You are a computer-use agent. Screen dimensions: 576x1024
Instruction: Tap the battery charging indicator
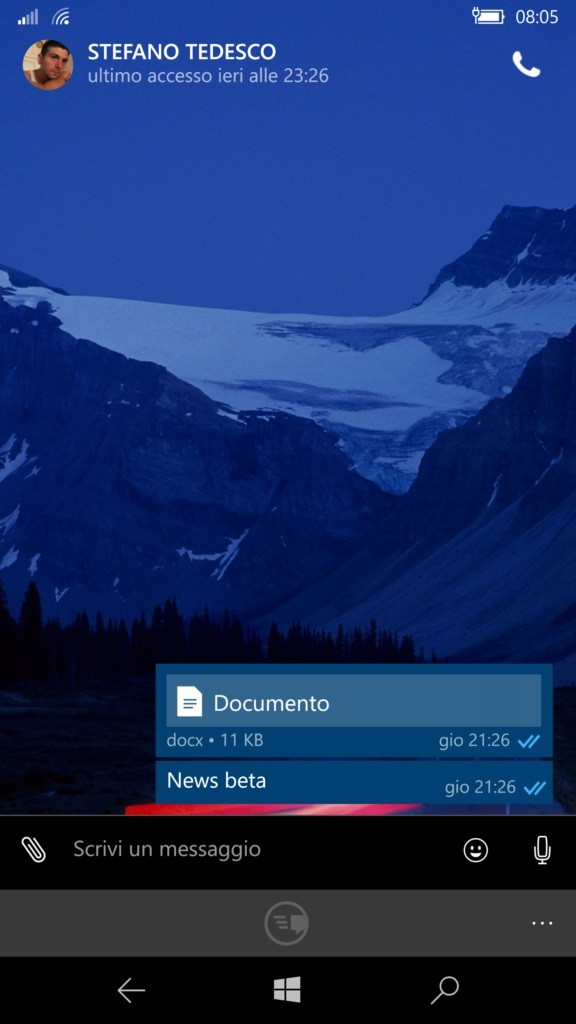tap(488, 16)
